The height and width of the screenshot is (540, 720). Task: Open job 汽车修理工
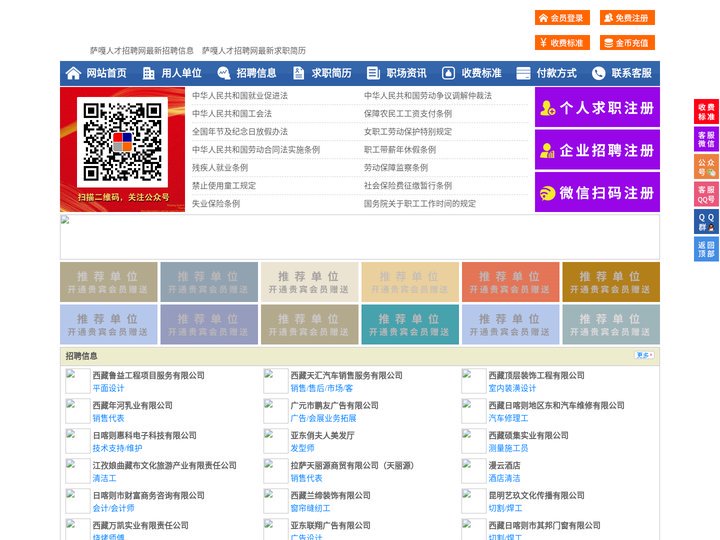pyautogui.click(x=508, y=418)
